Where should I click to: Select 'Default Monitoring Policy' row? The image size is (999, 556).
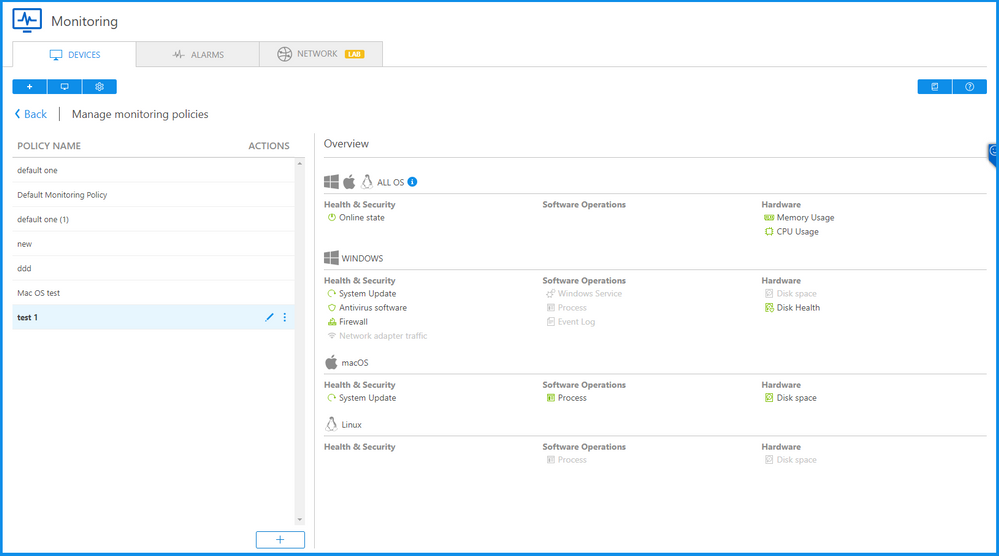154,195
